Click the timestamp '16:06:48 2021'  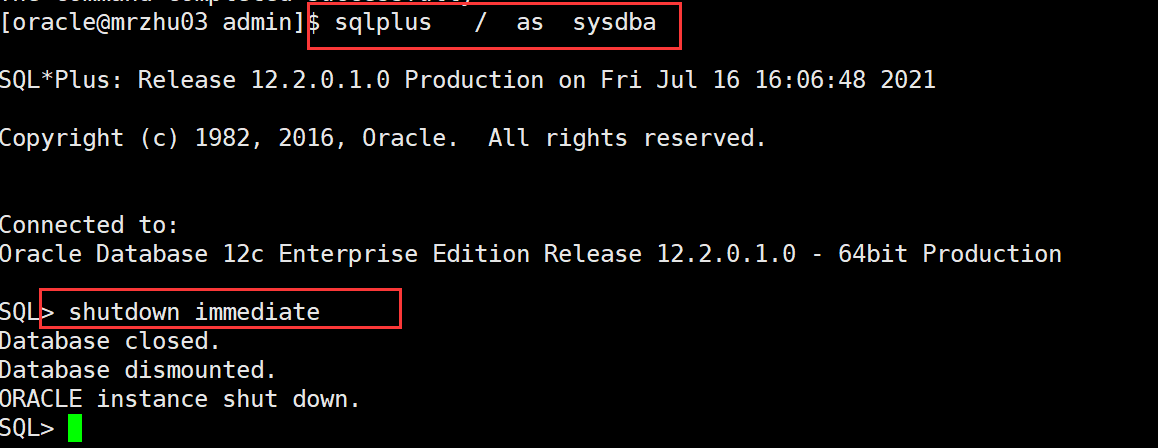(x=845, y=80)
